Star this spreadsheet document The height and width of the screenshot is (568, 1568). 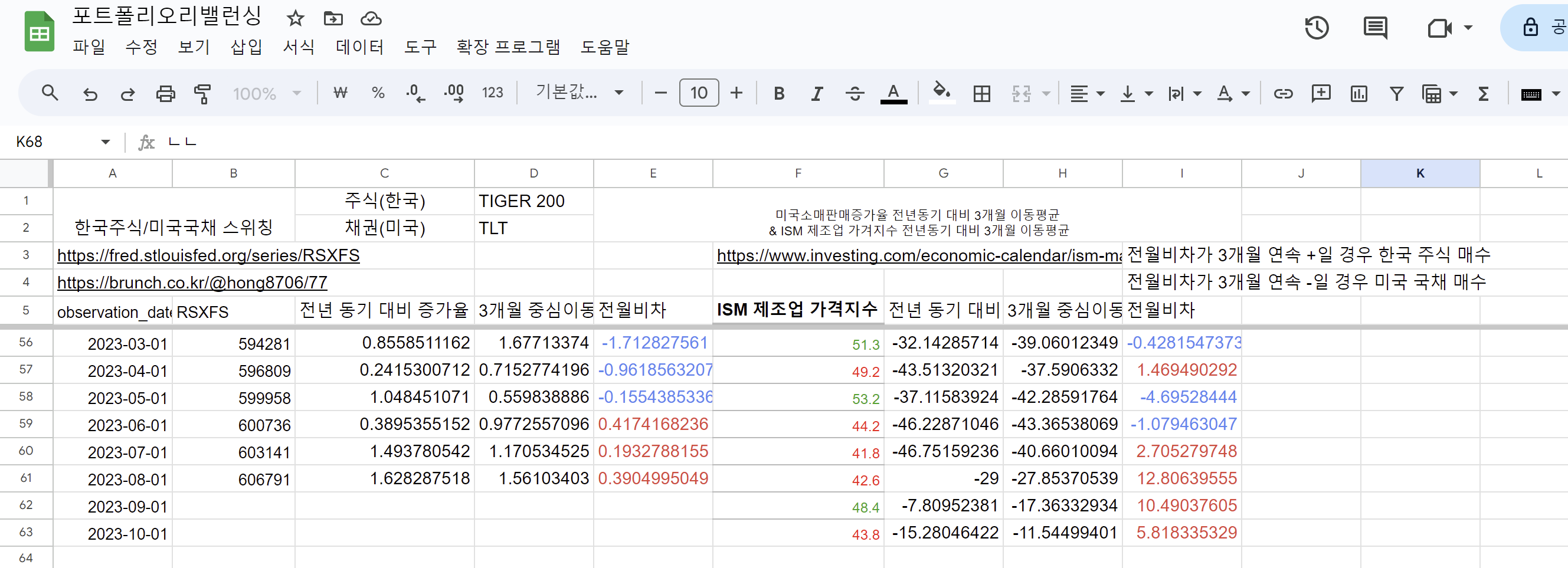coord(295,18)
